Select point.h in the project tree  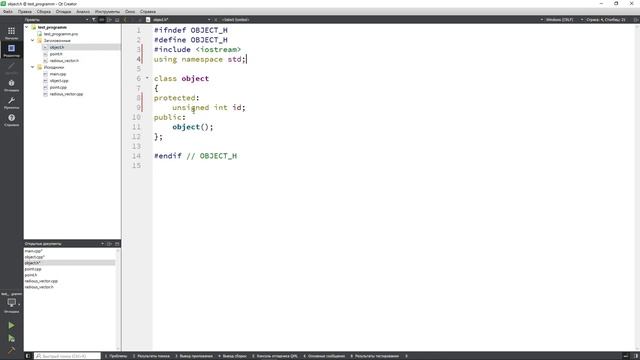tap(56, 54)
